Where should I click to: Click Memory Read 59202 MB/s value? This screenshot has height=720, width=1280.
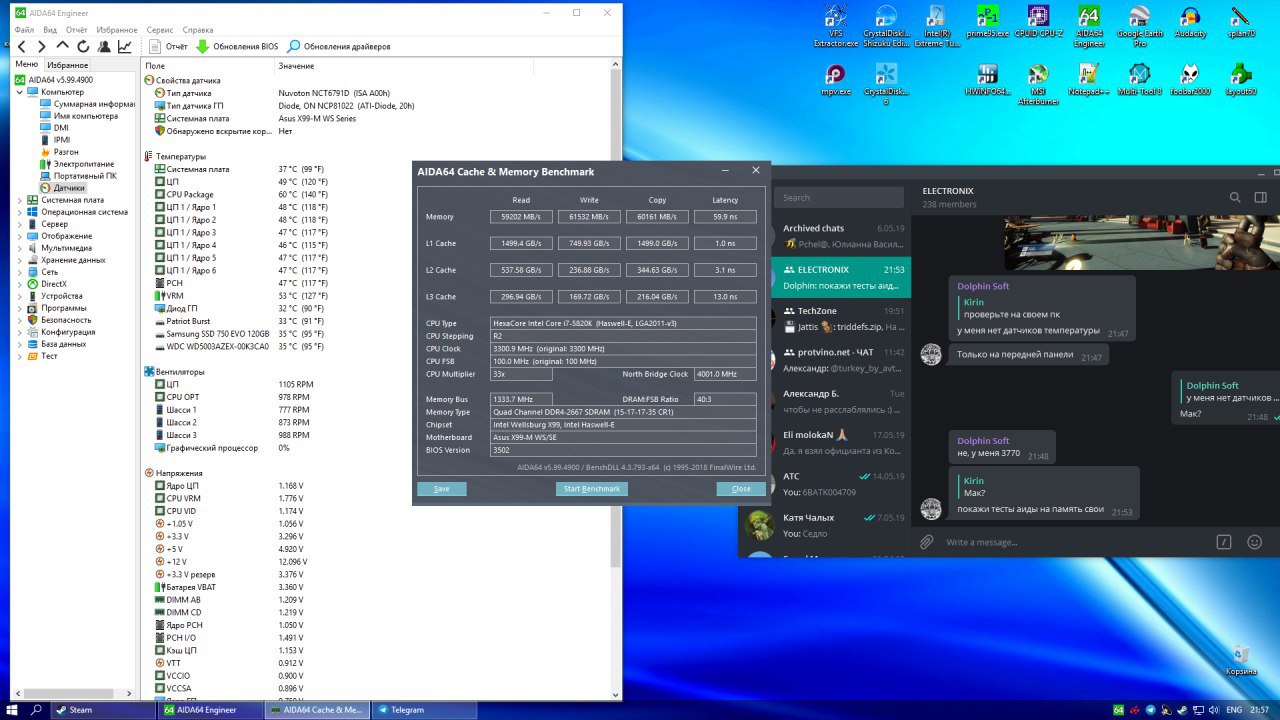(x=521, y=217)
